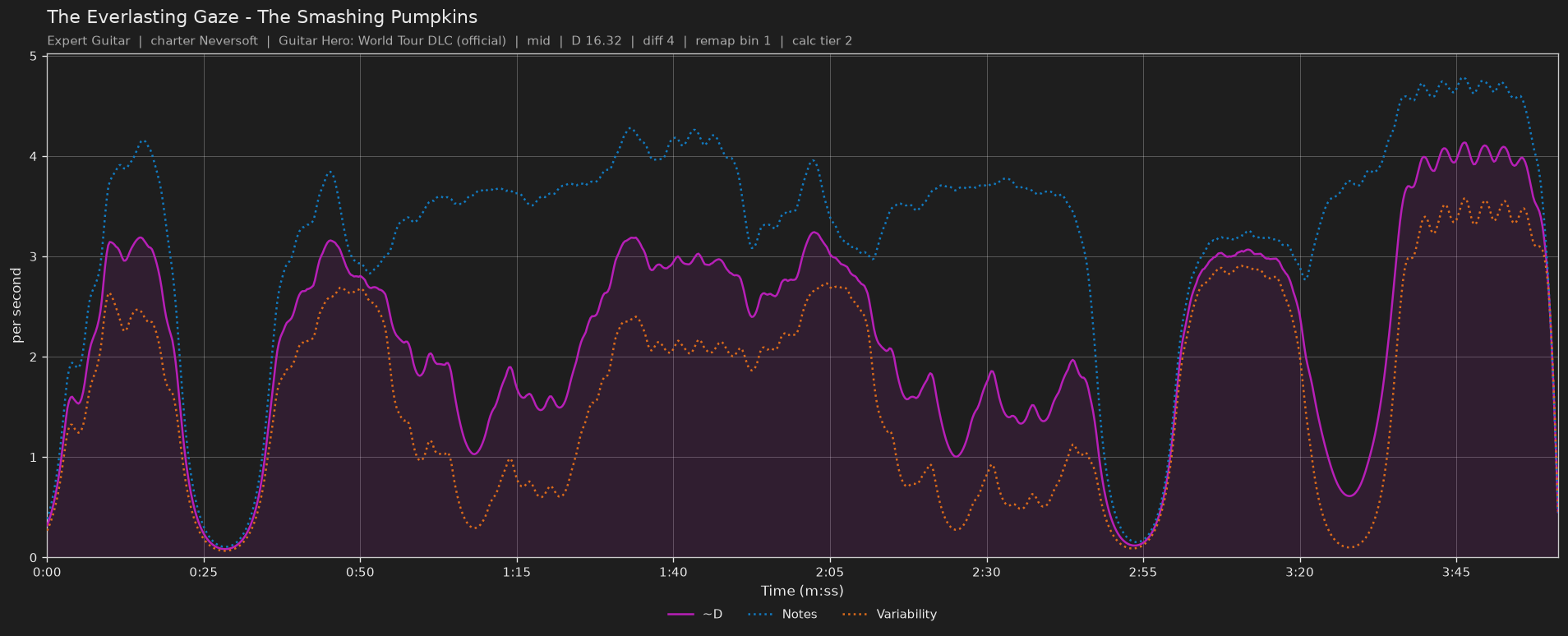The width and height of the screenshot is (1568, 636).
Task: Click the '3' y-axis tick label
Action: (x=33, y=257)
